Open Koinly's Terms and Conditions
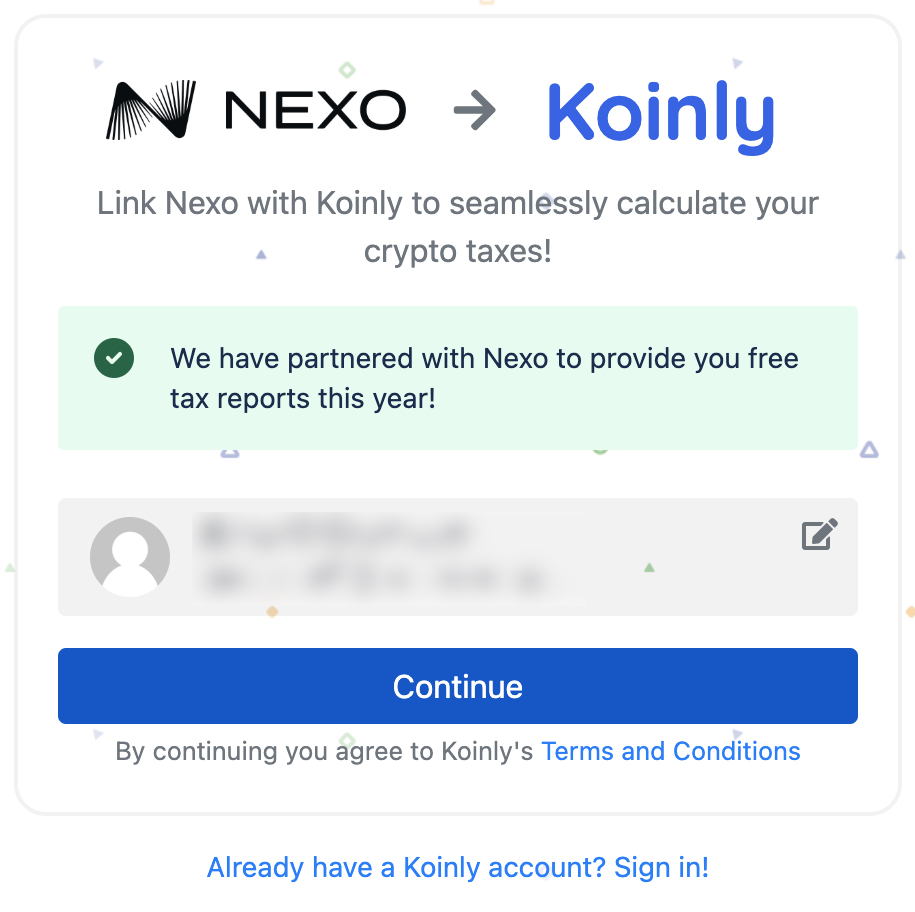915x912 pixels. [670, 751]
